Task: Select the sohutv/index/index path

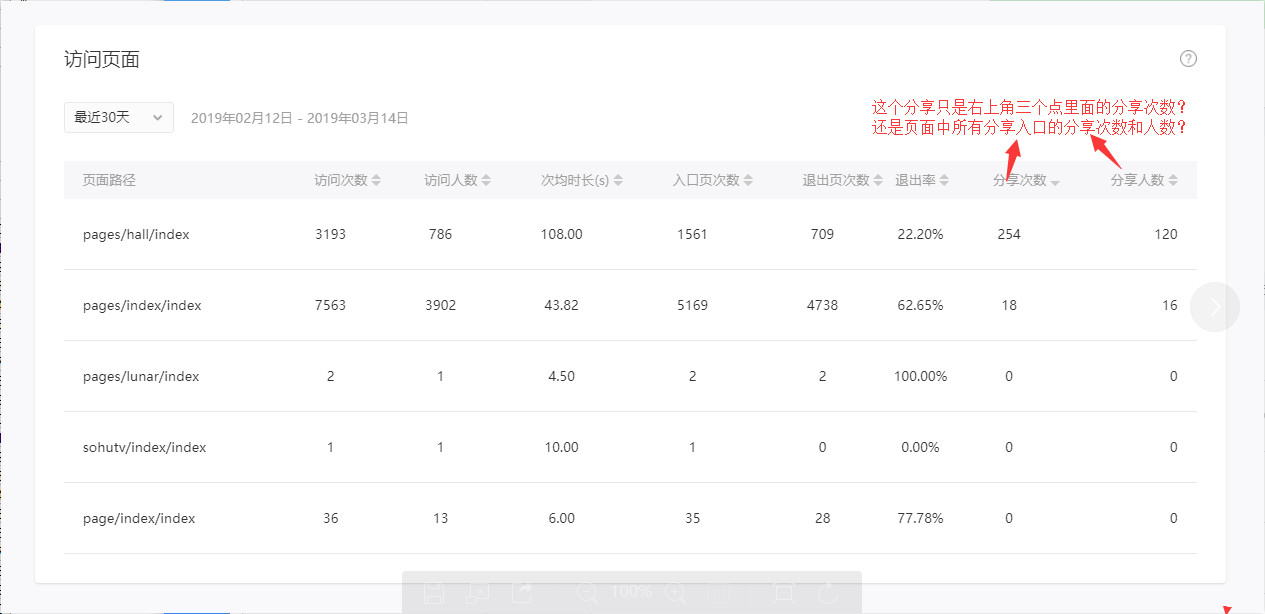Action: click(x=144, y=447)
